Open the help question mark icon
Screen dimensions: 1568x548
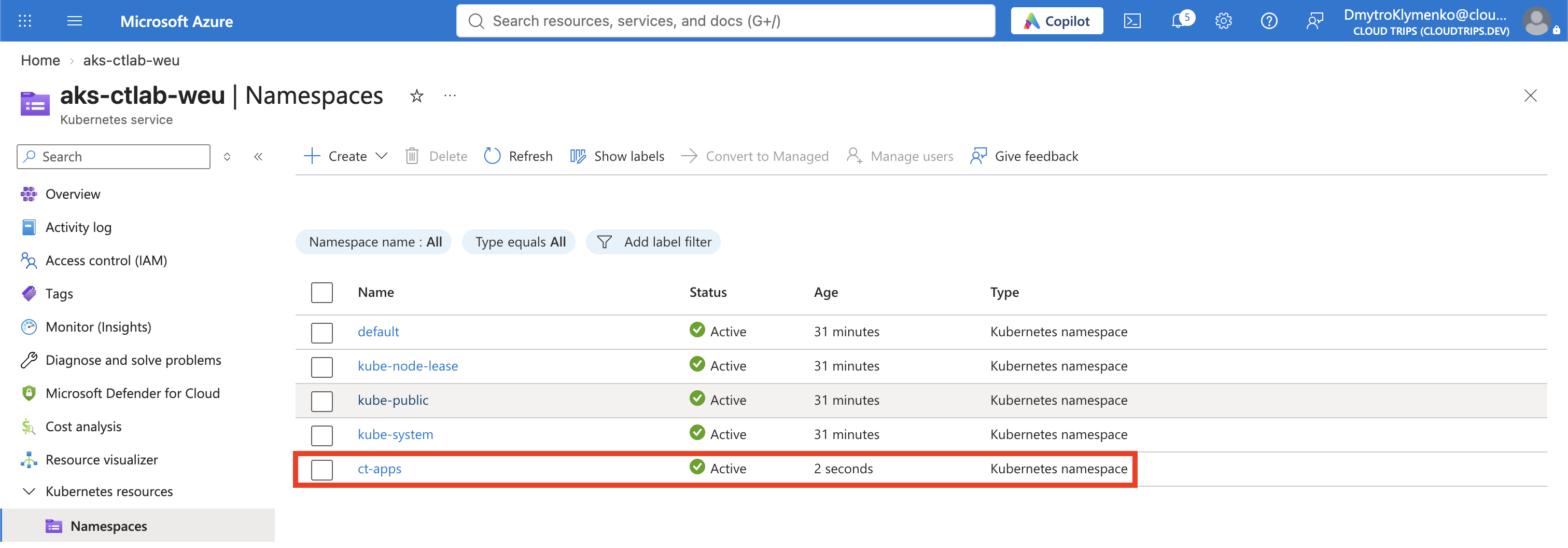pos(1268,21)
